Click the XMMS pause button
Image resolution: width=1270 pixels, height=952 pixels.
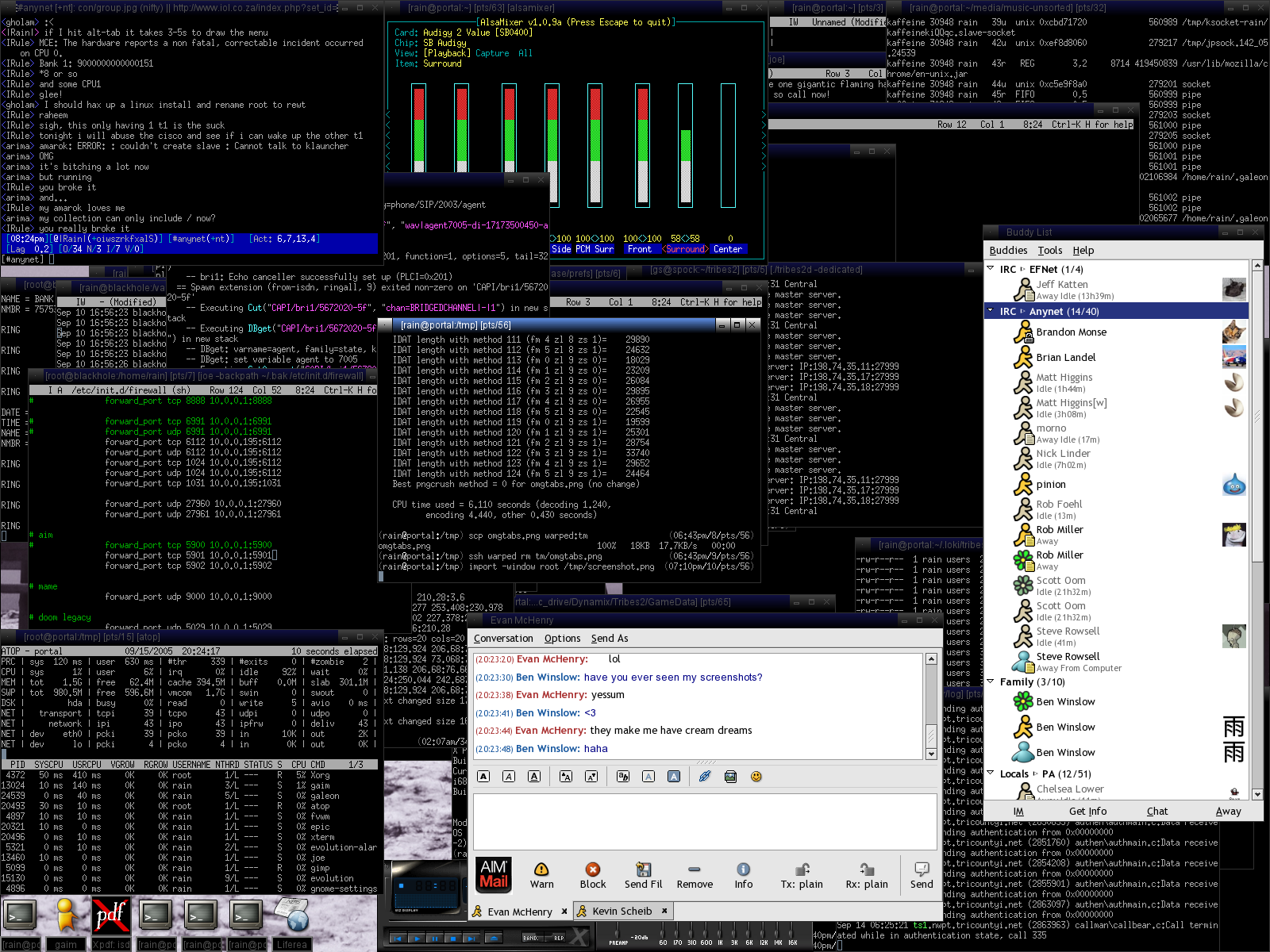click(x=435, y=939)
